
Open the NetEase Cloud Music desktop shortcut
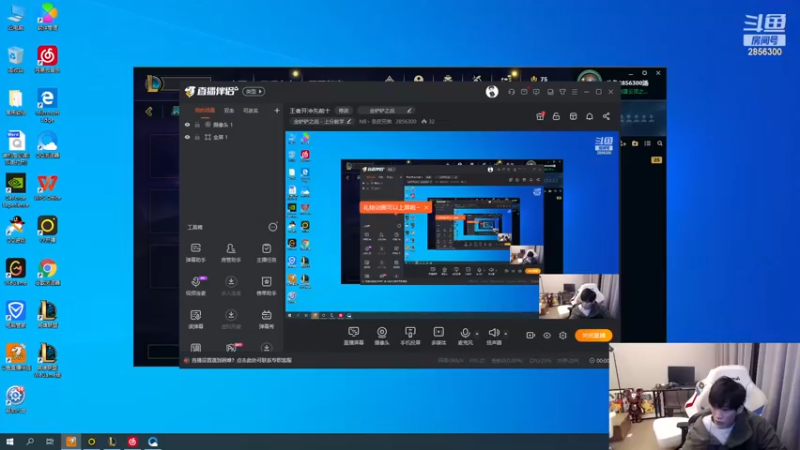[x=47, y=60]
